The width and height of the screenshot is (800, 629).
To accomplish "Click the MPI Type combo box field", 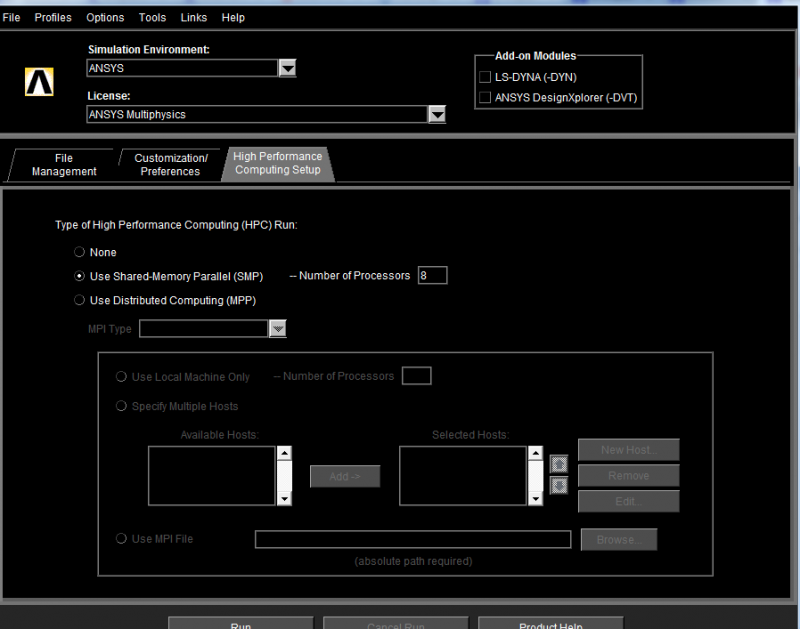I will coord(204,329).
